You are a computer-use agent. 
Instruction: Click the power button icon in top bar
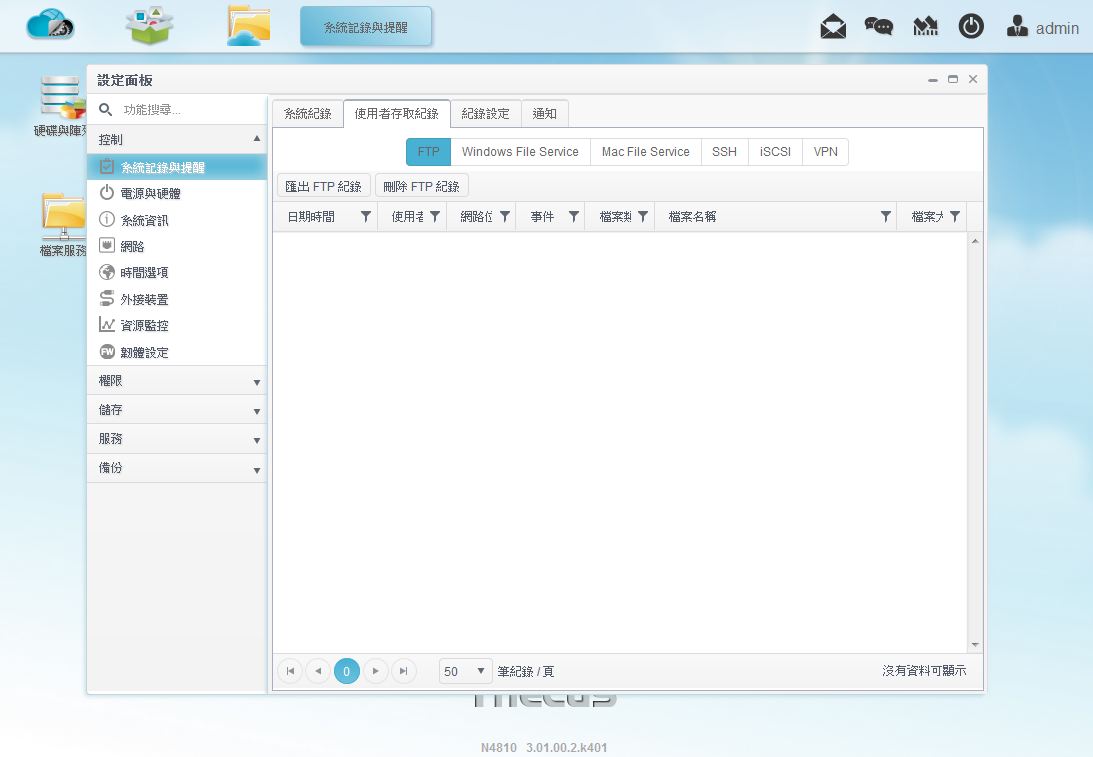pos(971,26)
